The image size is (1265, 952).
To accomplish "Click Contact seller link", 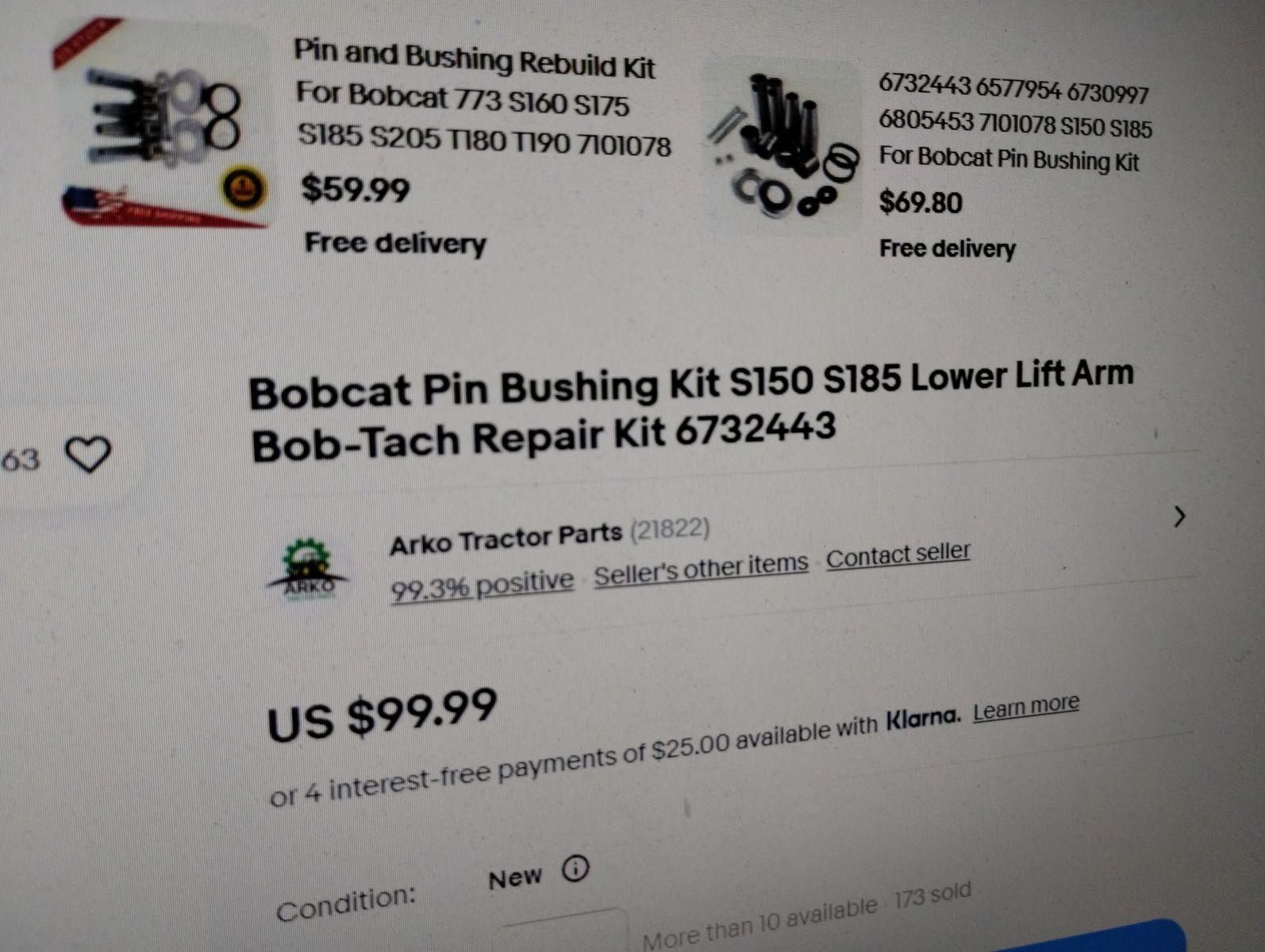I will click(x=898, y=555).
